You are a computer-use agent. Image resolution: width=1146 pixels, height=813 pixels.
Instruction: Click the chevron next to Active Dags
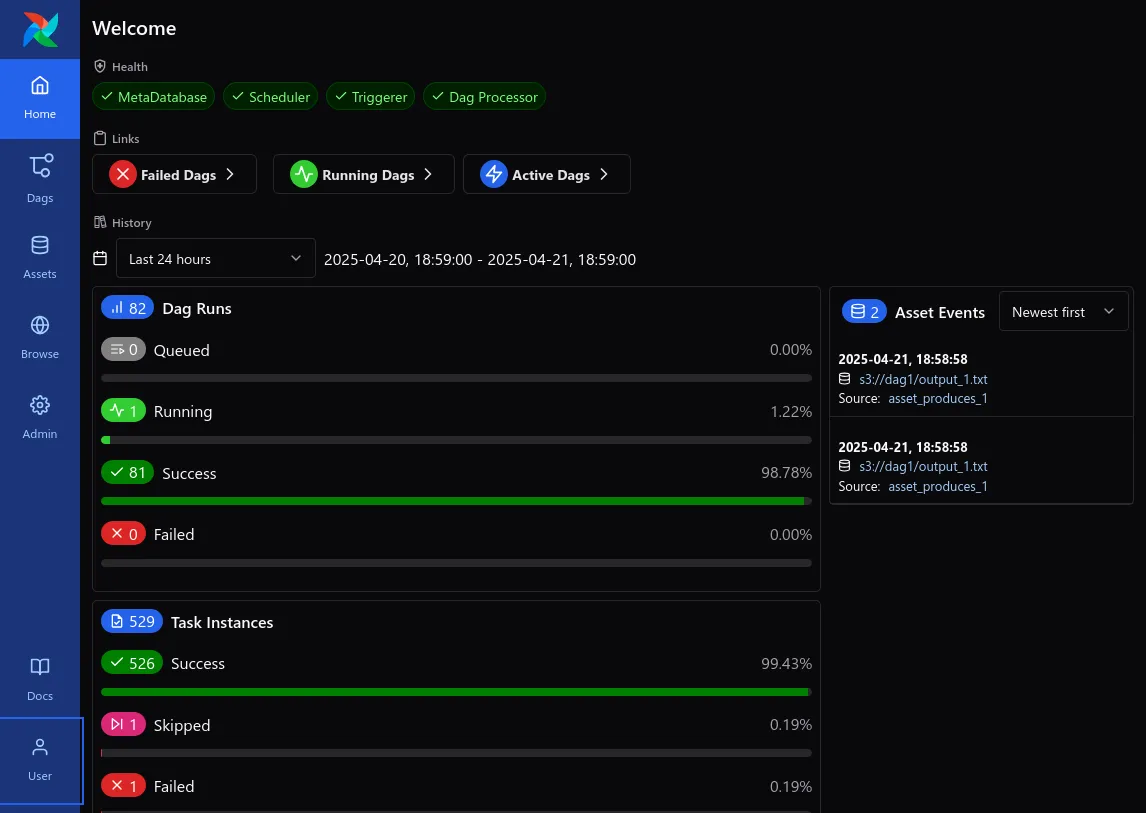click(x=604, y=174)
